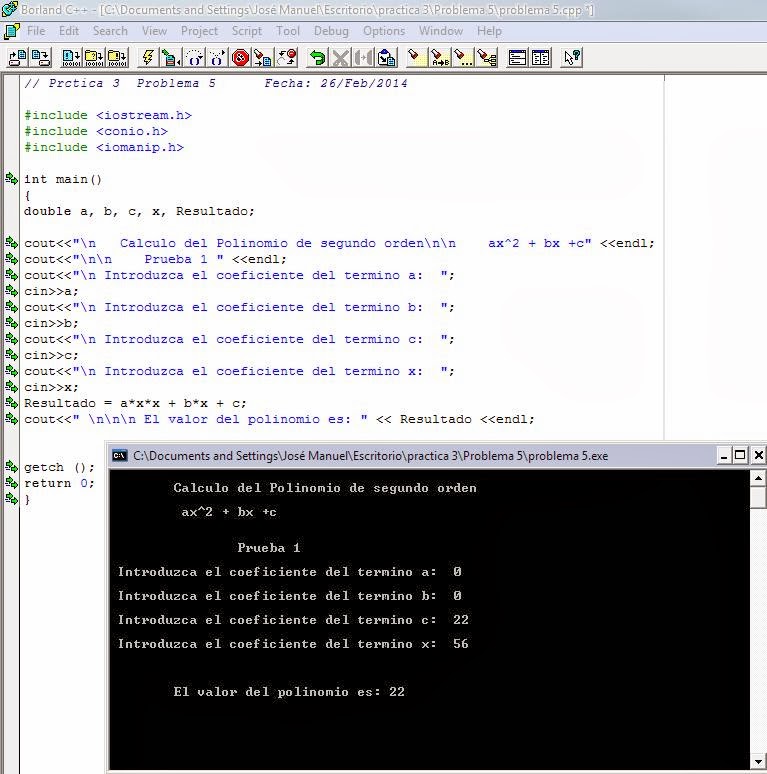The height and width of the screenshot is (774, 767).
Task: Compile the current file with the first binary-document icon
Action: point(71,58)
